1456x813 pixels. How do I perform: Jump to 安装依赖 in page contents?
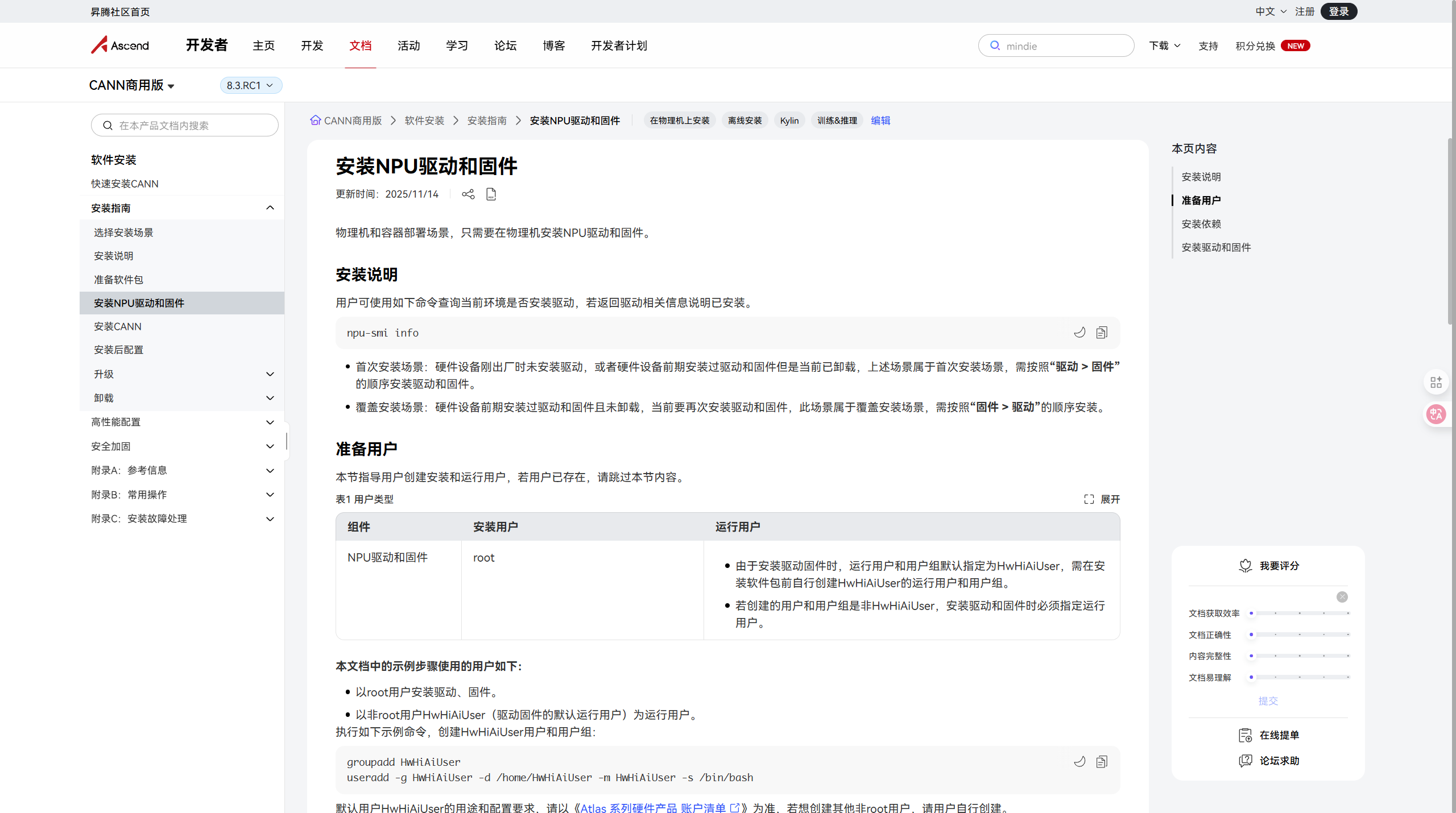1201,224
